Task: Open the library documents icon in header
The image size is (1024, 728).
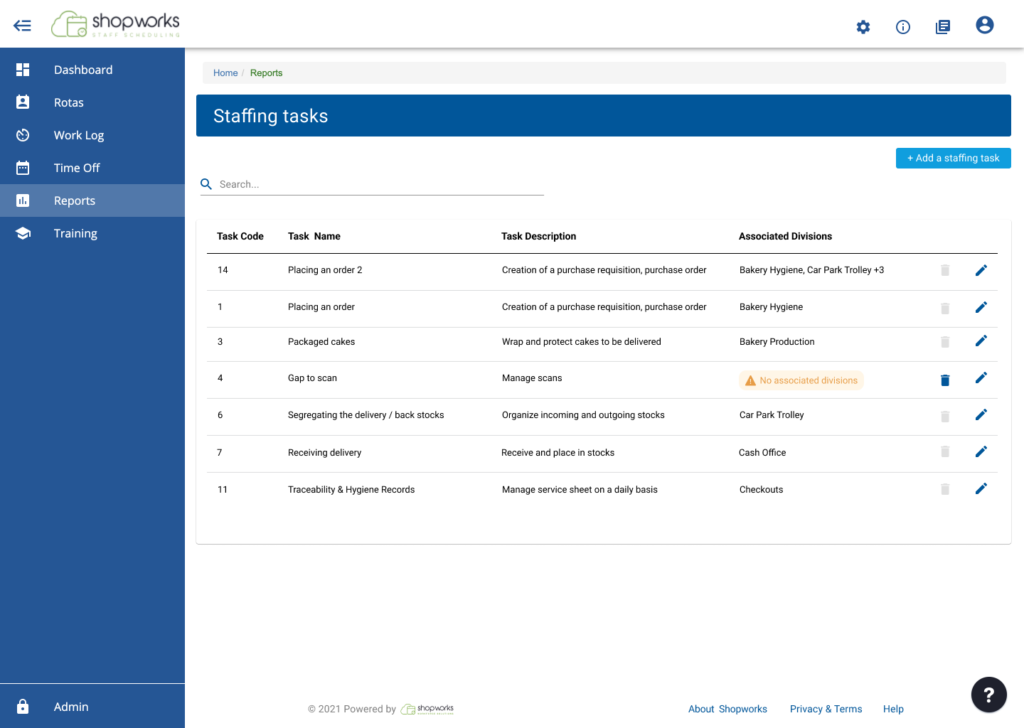Action: (x=942, y=27)
